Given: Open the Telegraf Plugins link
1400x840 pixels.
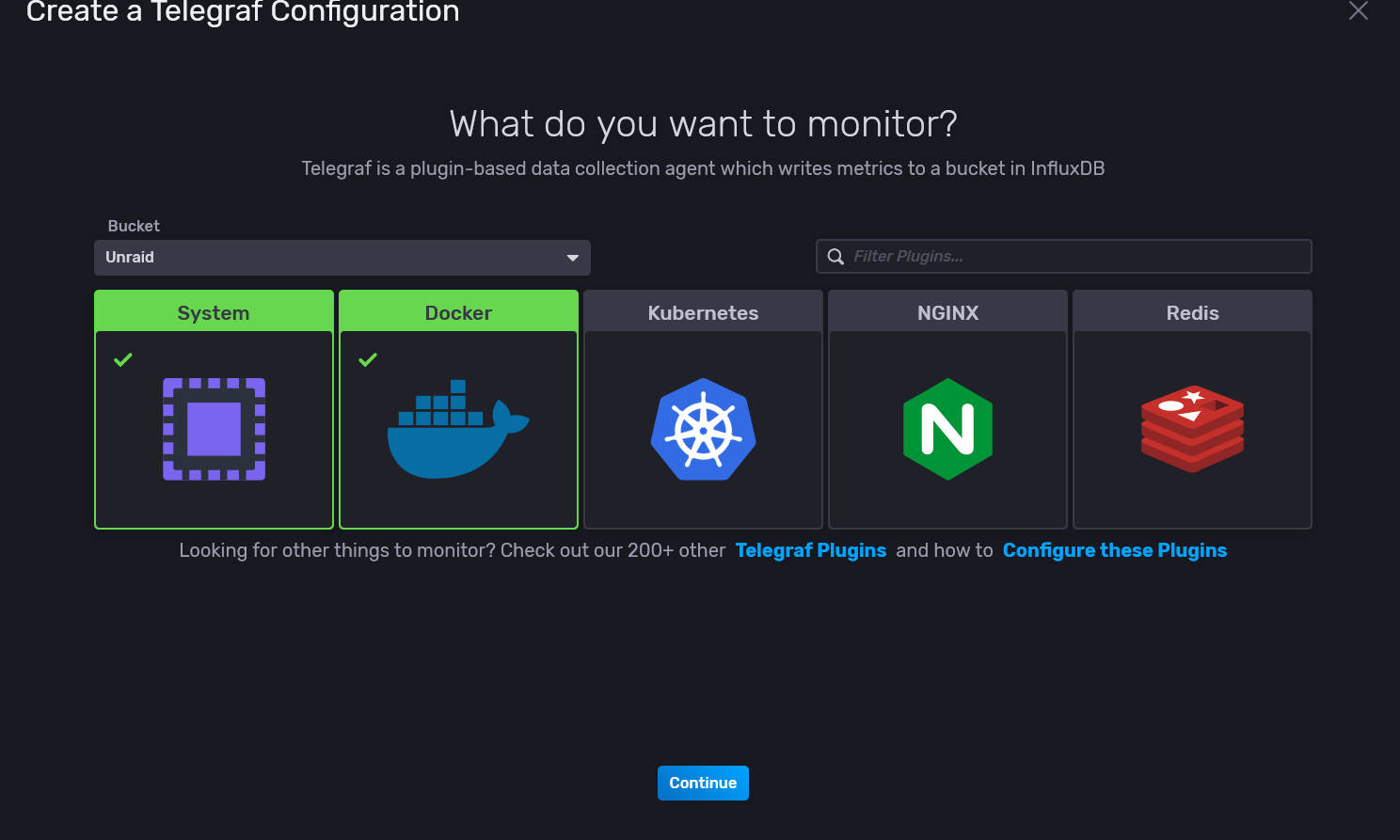Looking at the screenshot, I should pos(811,550).
